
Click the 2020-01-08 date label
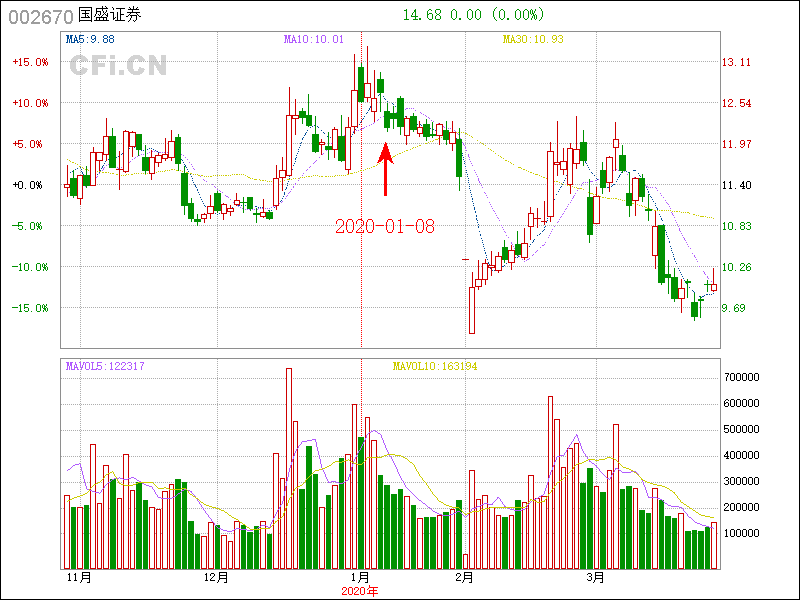(x=385, y=226)
